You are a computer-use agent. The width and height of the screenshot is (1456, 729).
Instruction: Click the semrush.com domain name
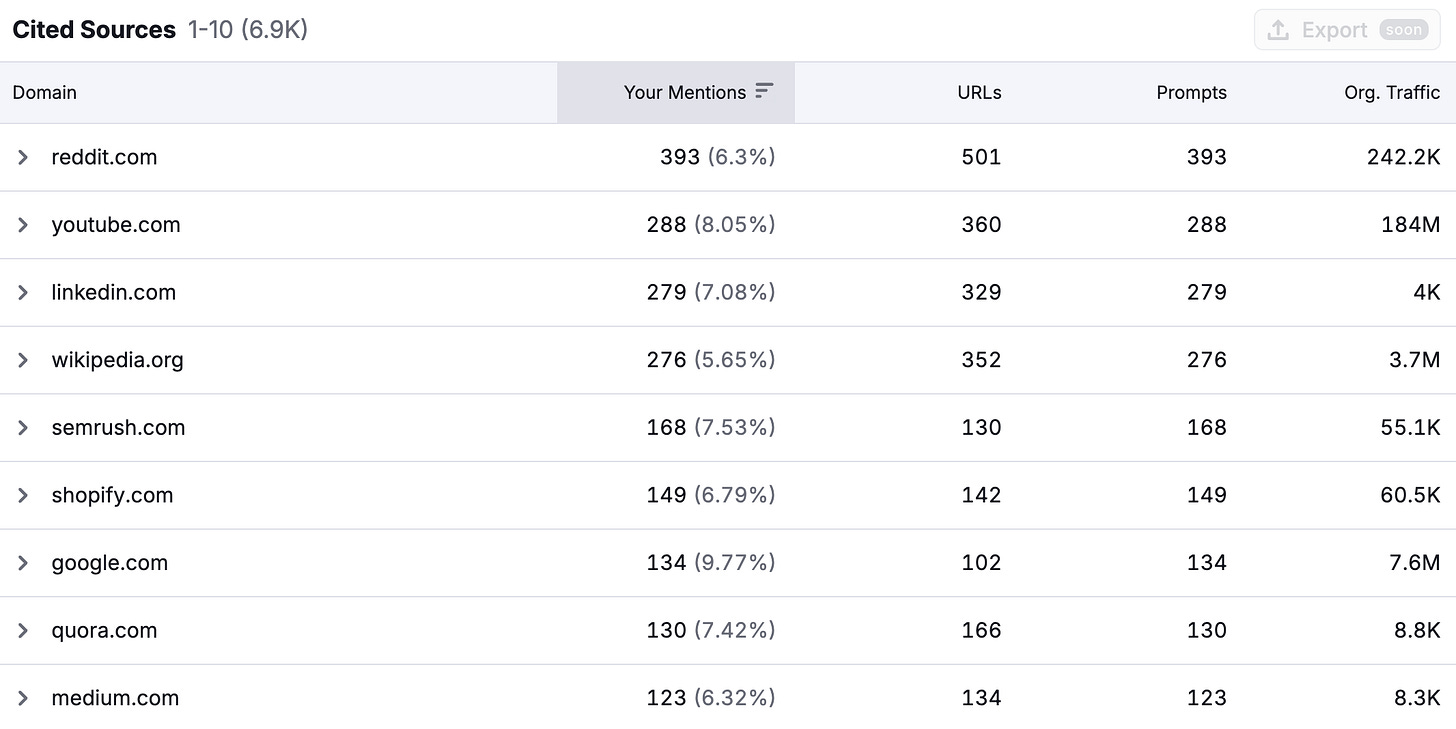pyautogui.click(x=118, y=428)
